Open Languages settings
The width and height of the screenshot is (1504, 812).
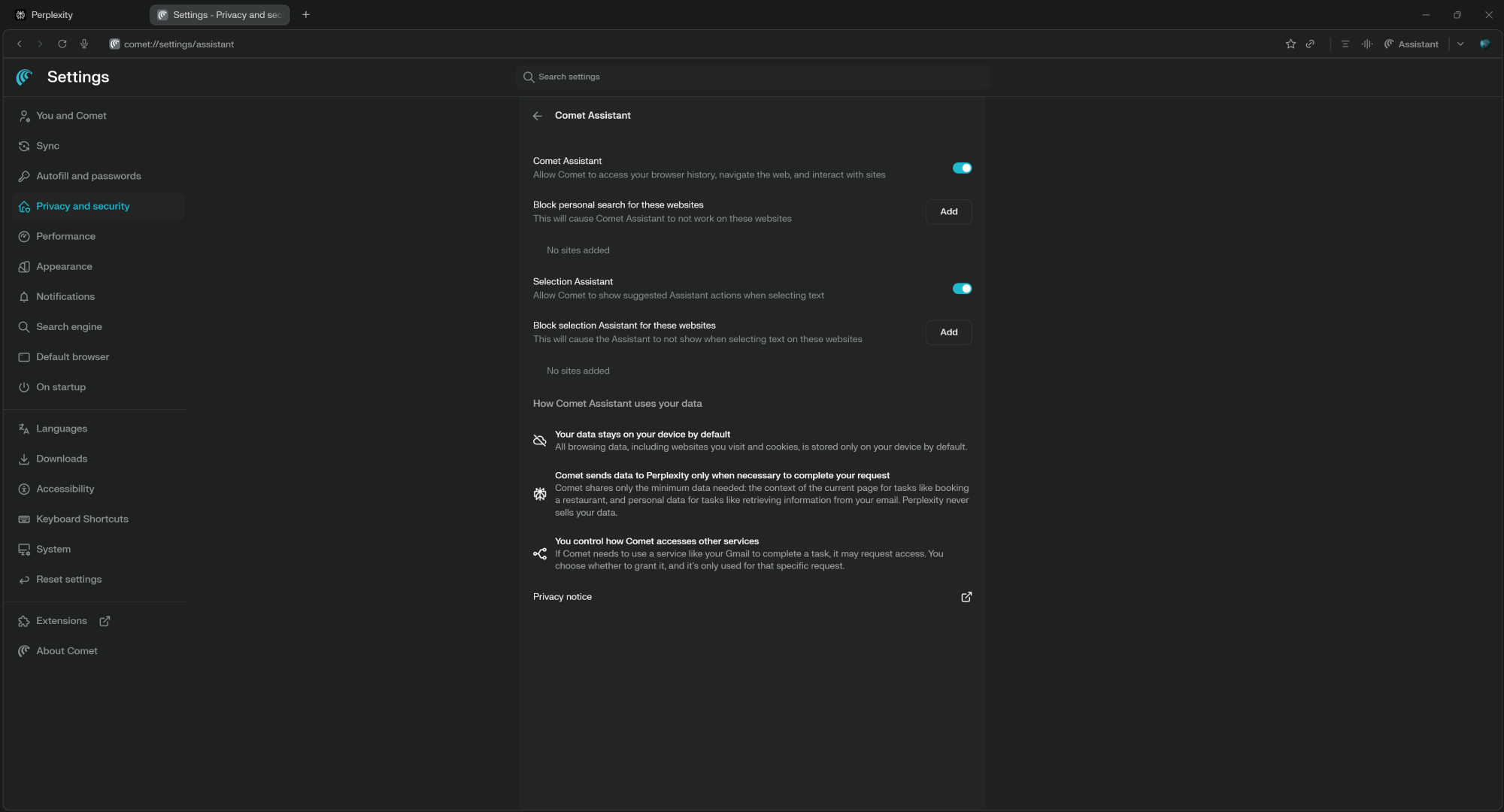point(98,429)
